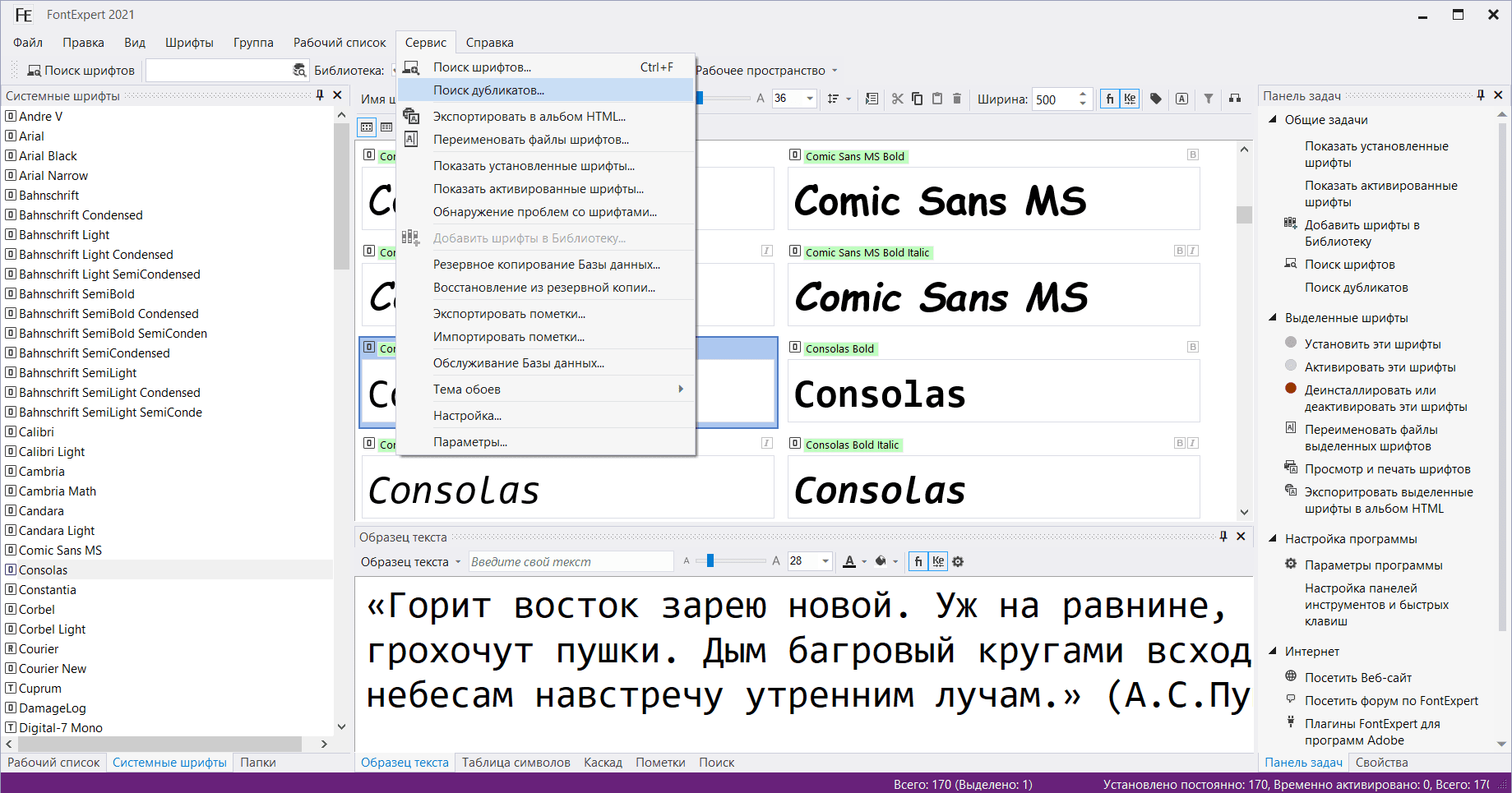Cut selected fonts with the scissors icon
This screenshot has height=793, width=1512.
(x=897, y=99)
